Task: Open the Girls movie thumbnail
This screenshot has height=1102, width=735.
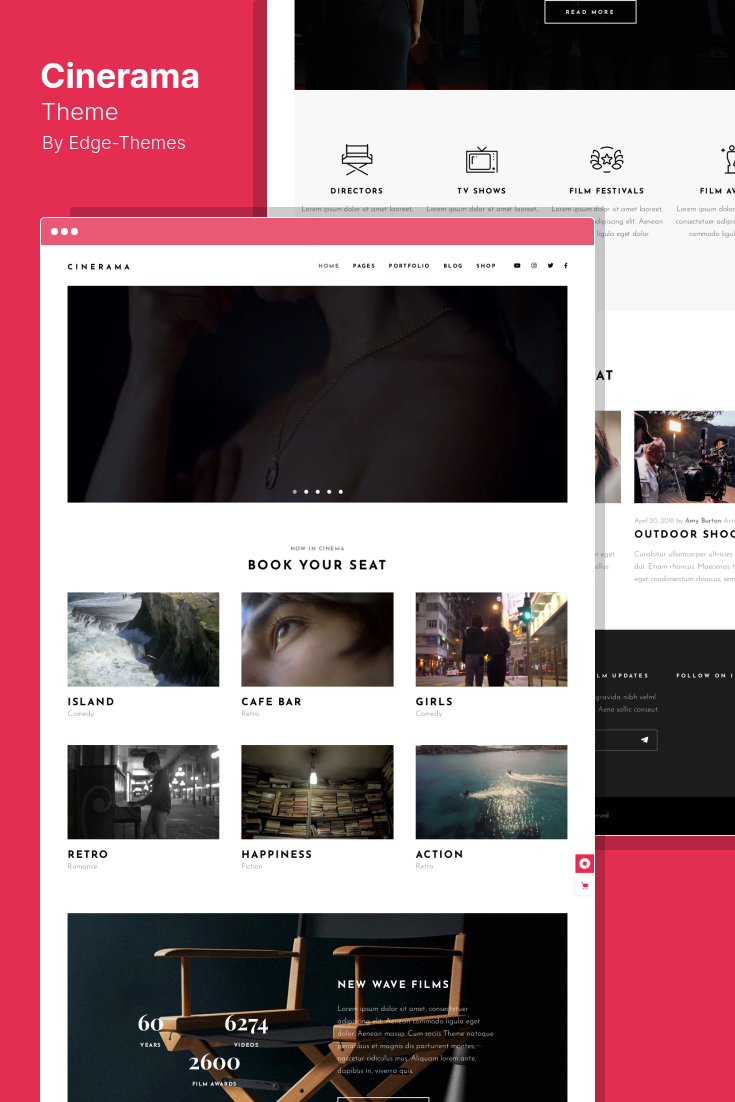Action: click(491, 640)
